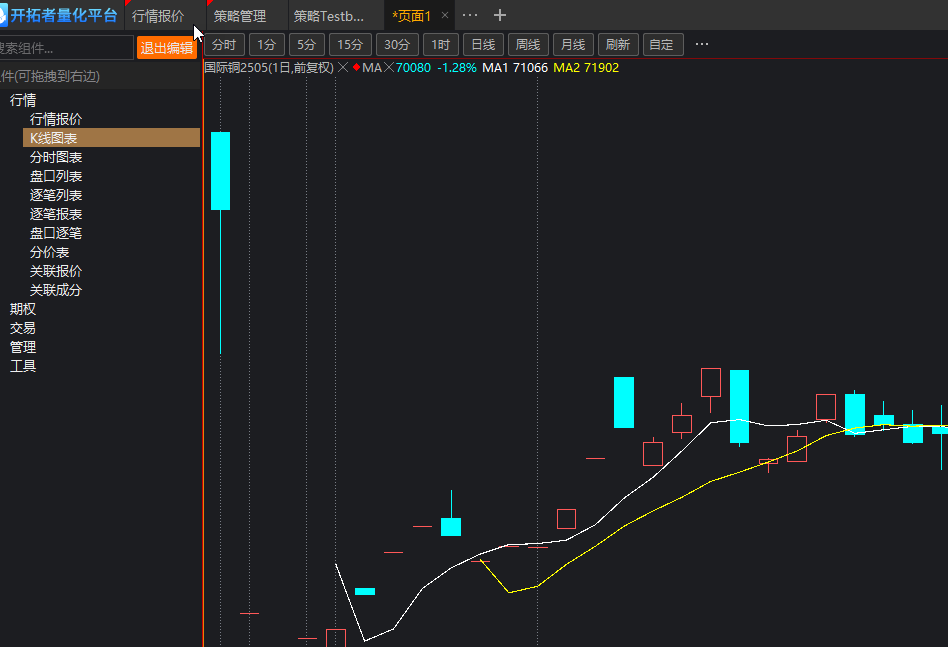Select the *页面1 tab
Image resolution: width=948 pixels, height=647 pixels.
click(412, 16)
